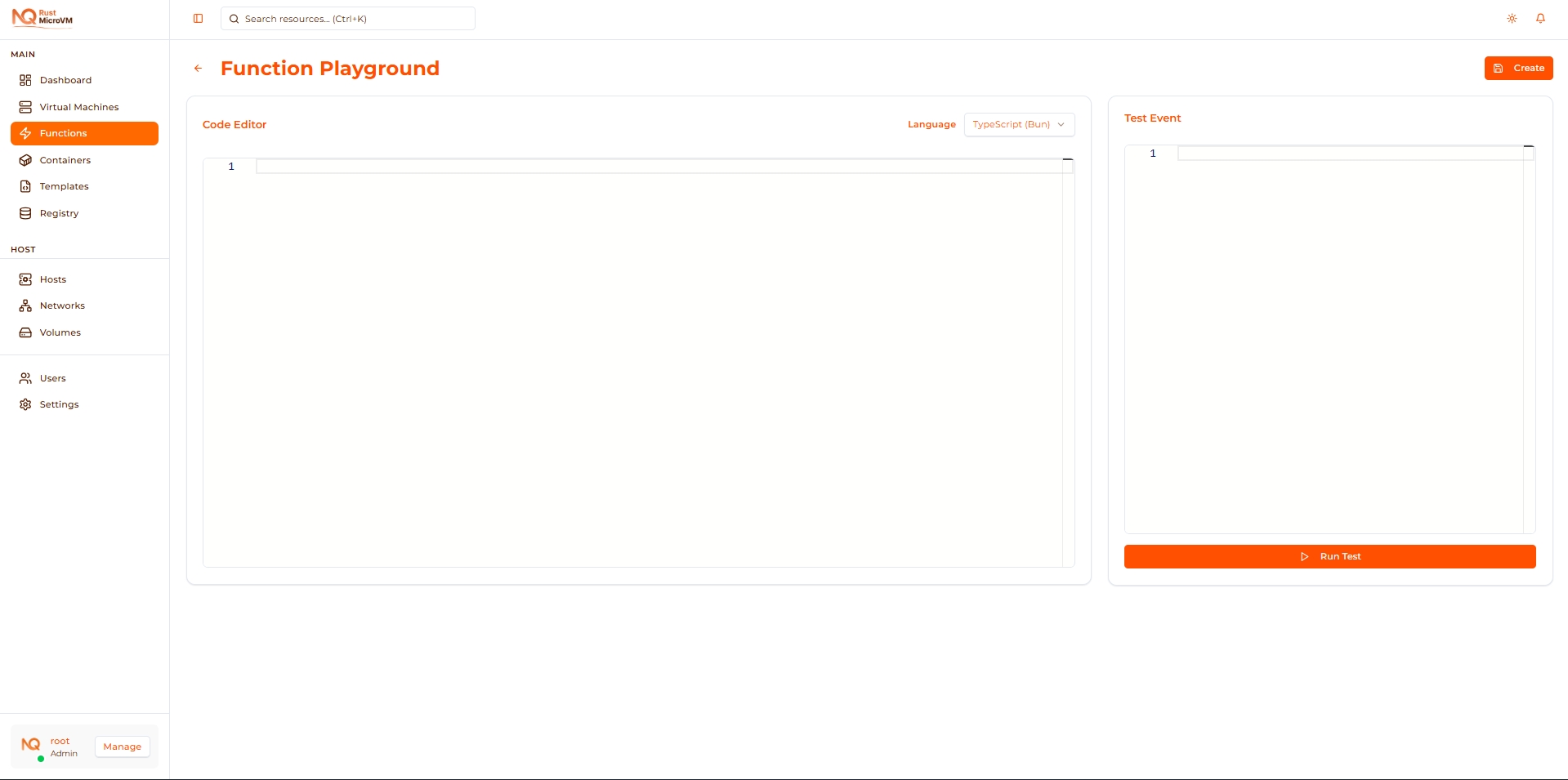This screenshot has height=780, width=1568.
Task: Expand the Language selector chevron
Action: pyautogui.click(x=1061, y=124)
